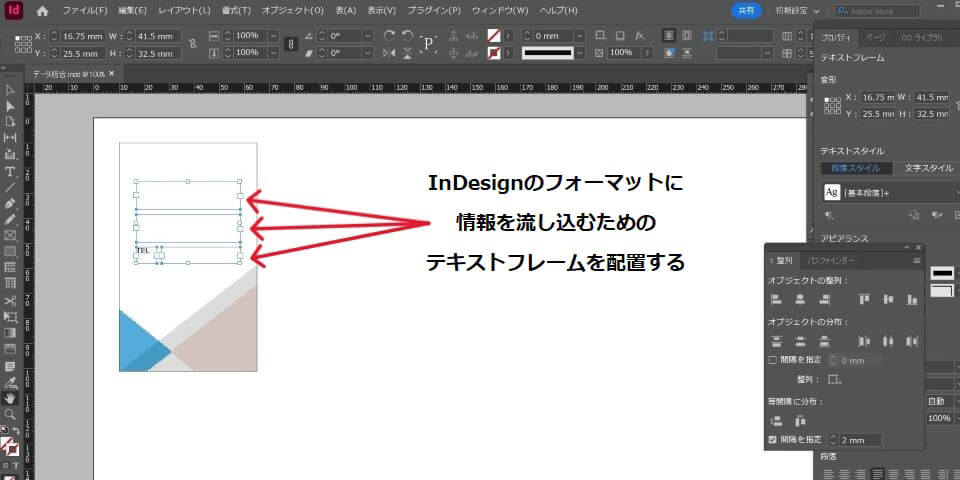Select the Direct Selection tool
Screen dimensions: 960x480
click(x=10, y=106)
